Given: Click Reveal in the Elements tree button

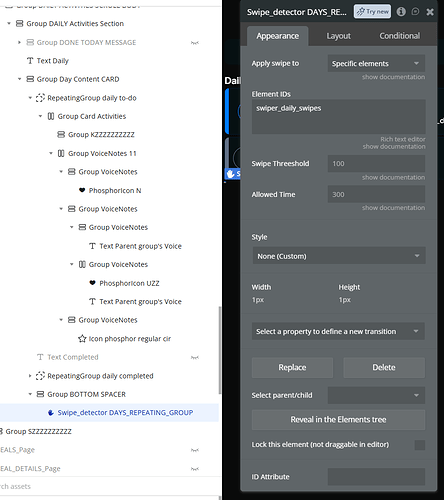Looking at the screenshot, I should click(338, 419).
